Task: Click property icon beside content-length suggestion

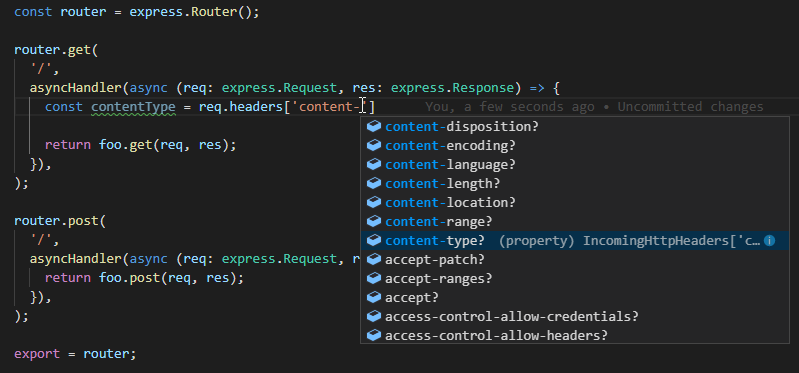Action: coord(374,183)
